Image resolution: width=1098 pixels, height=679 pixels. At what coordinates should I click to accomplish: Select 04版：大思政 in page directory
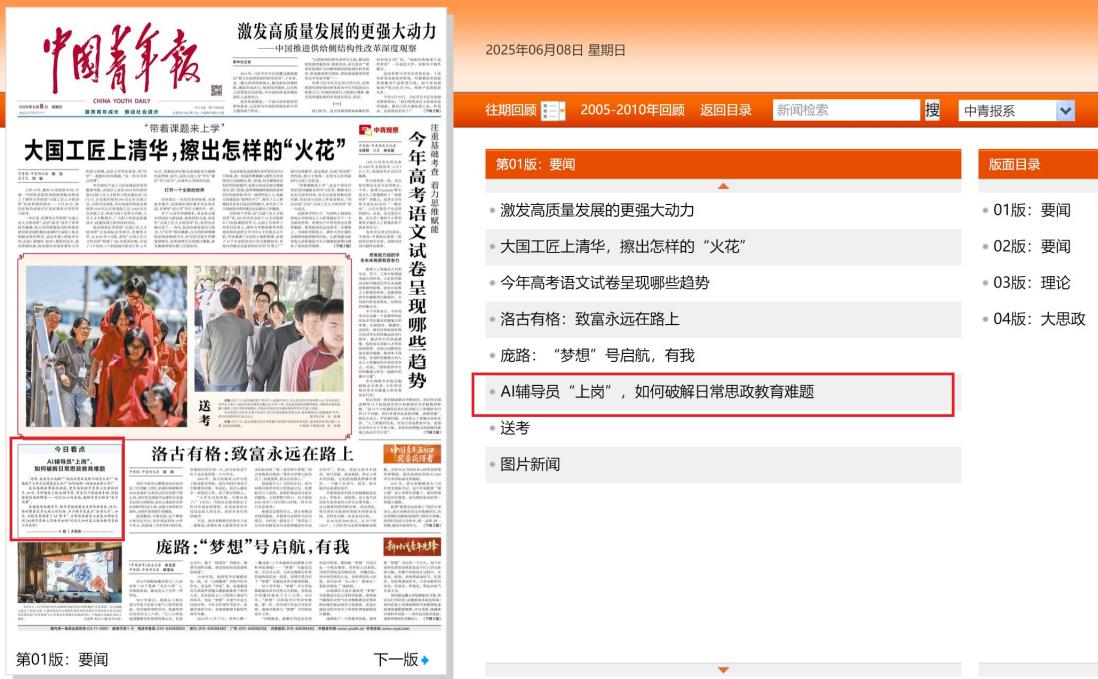tap(1039, 319)
